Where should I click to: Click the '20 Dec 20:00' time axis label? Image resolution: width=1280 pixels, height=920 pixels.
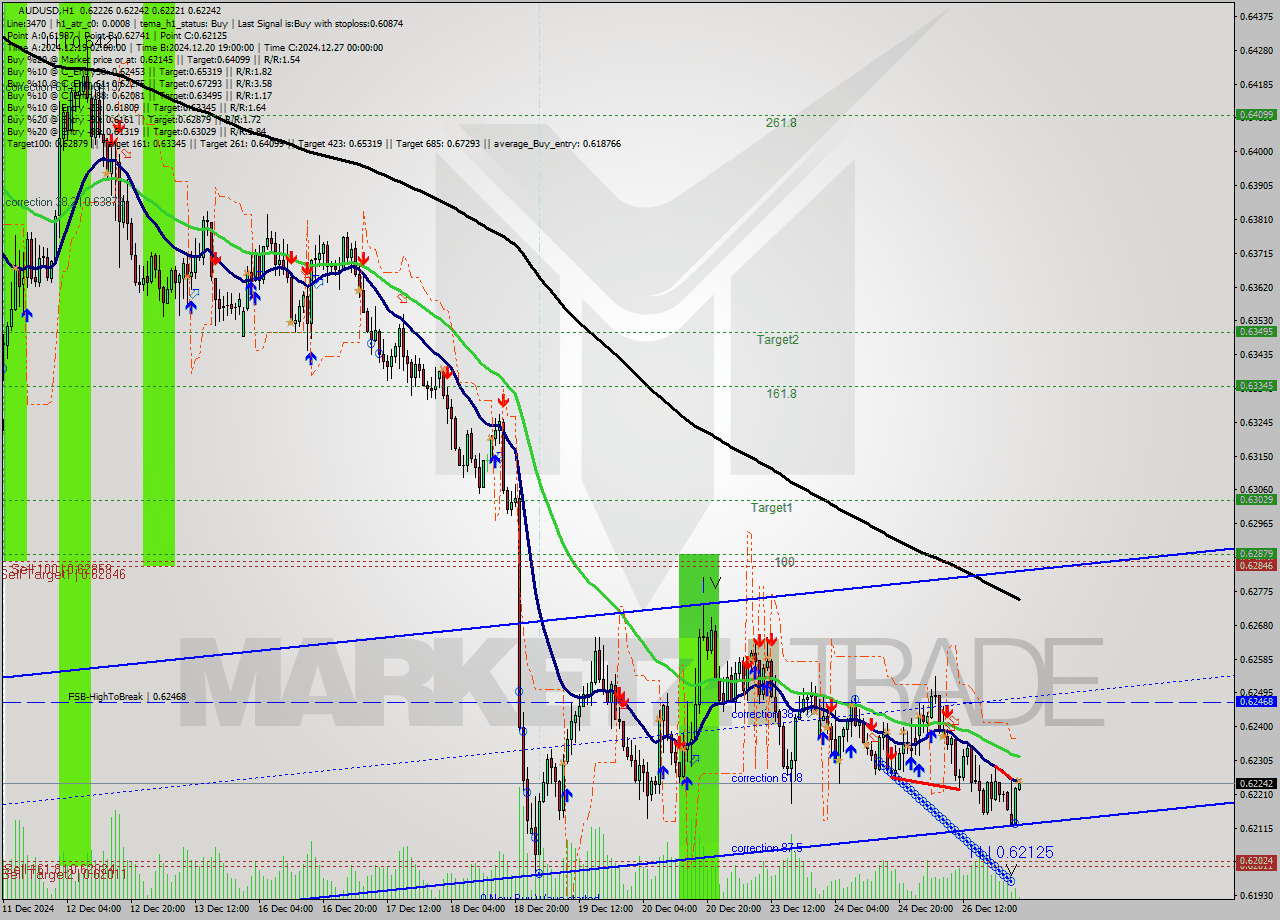(x=734, y=909)
